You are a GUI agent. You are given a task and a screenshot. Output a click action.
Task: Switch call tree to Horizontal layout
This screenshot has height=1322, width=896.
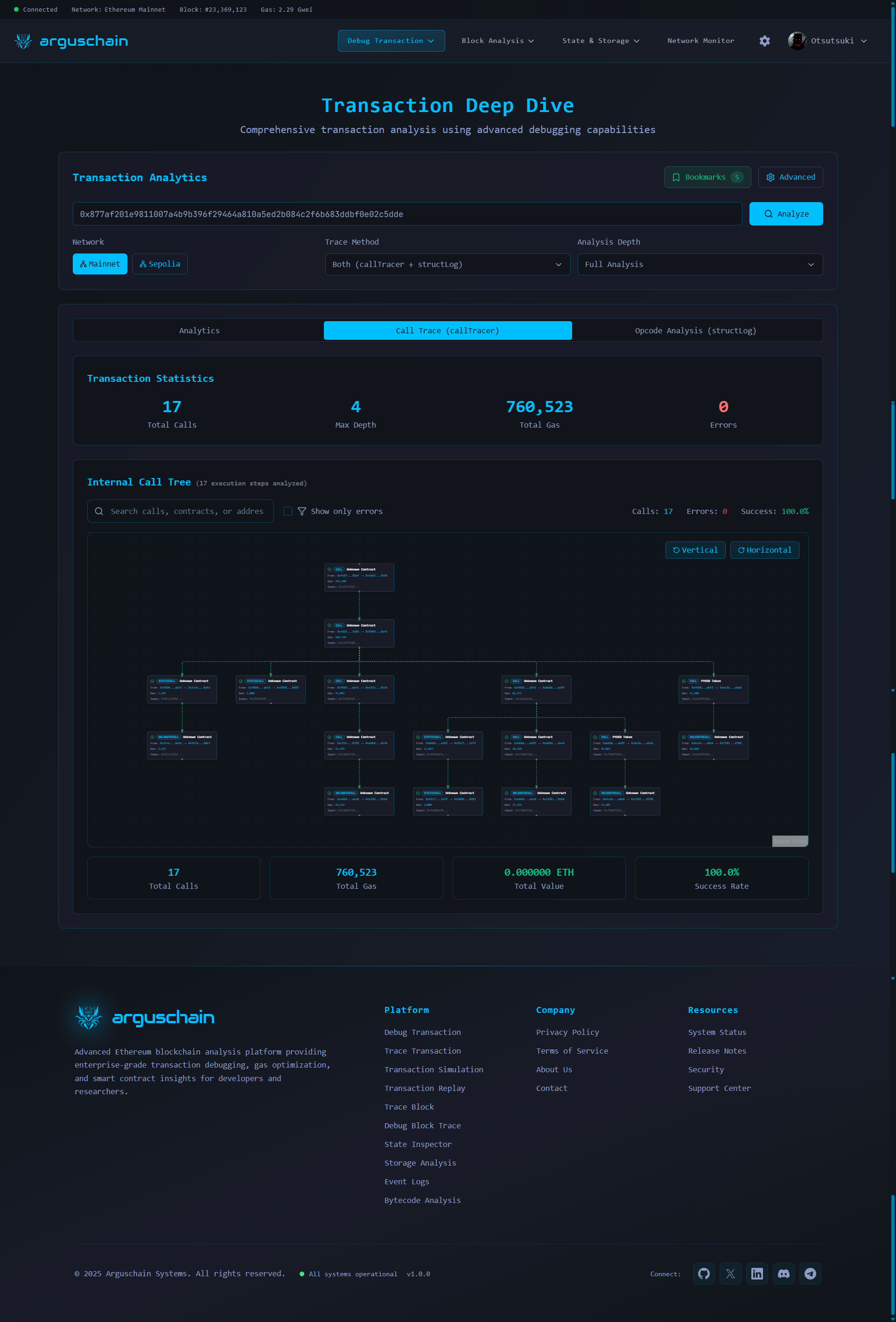(764, 550)
